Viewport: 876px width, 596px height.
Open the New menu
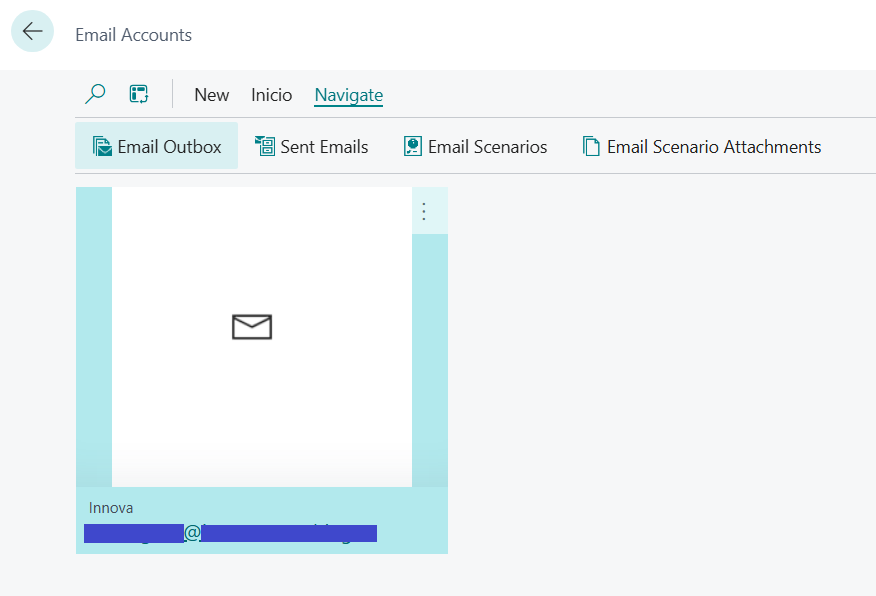211,95
